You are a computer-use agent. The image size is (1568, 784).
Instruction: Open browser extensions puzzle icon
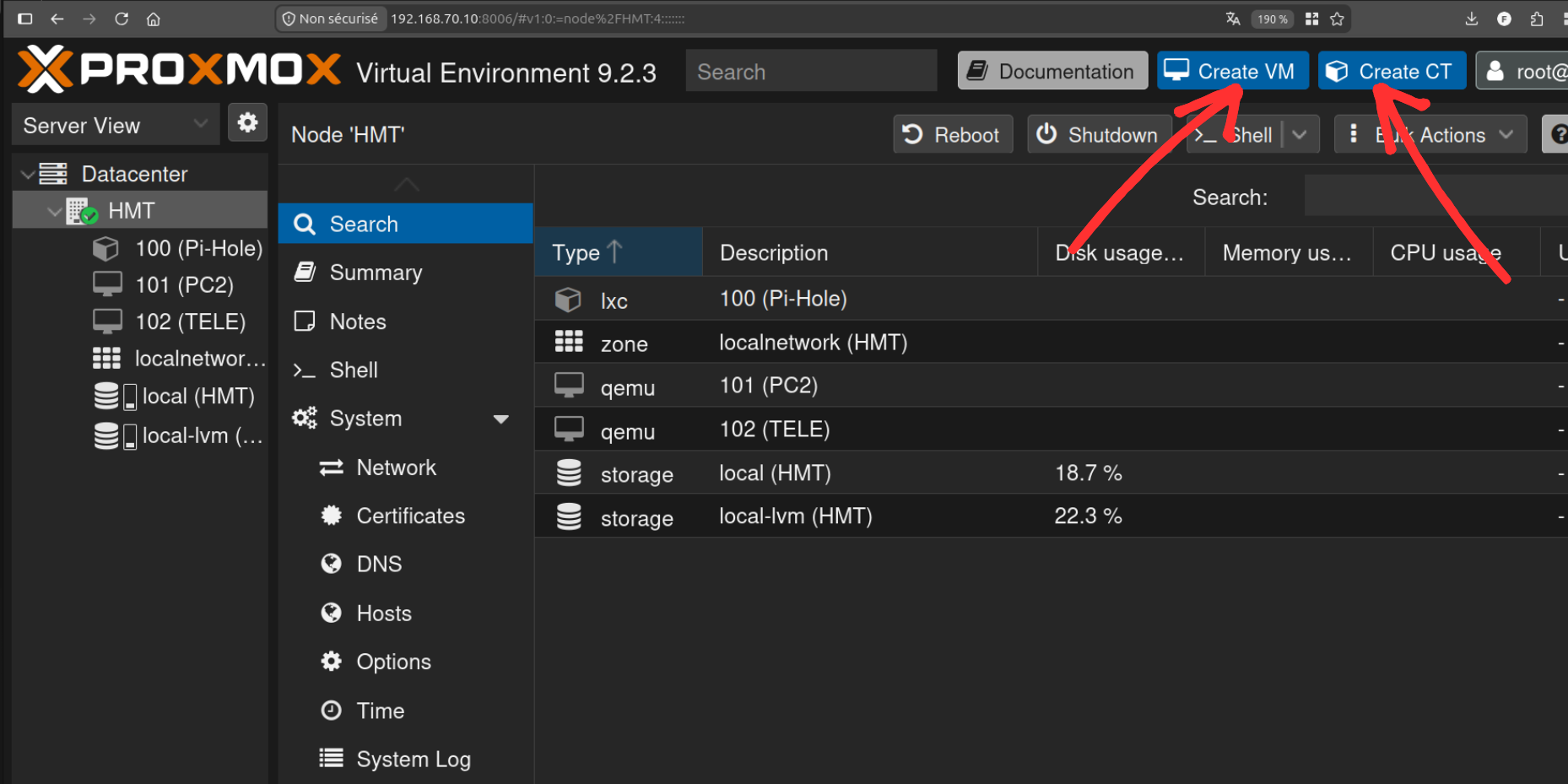point(1536,19)
